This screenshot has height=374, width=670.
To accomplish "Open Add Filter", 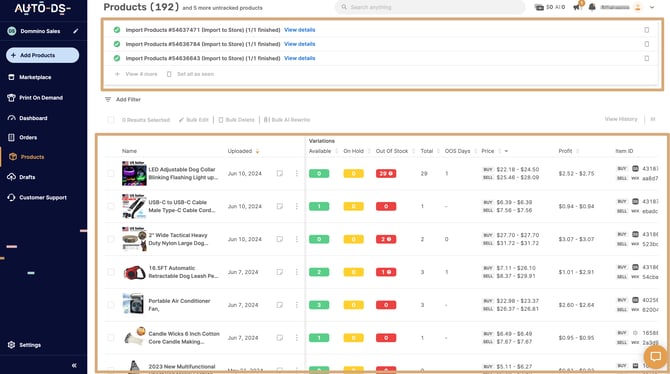I will point(123,100).
